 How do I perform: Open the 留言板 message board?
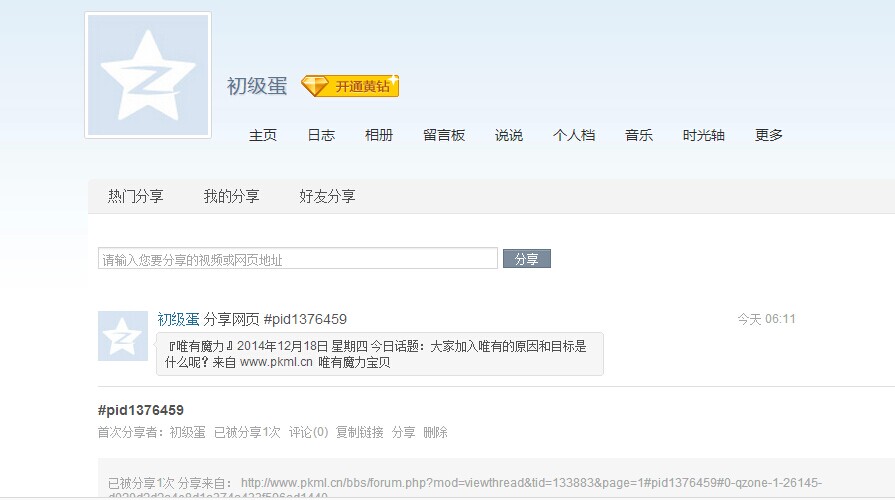444,136
